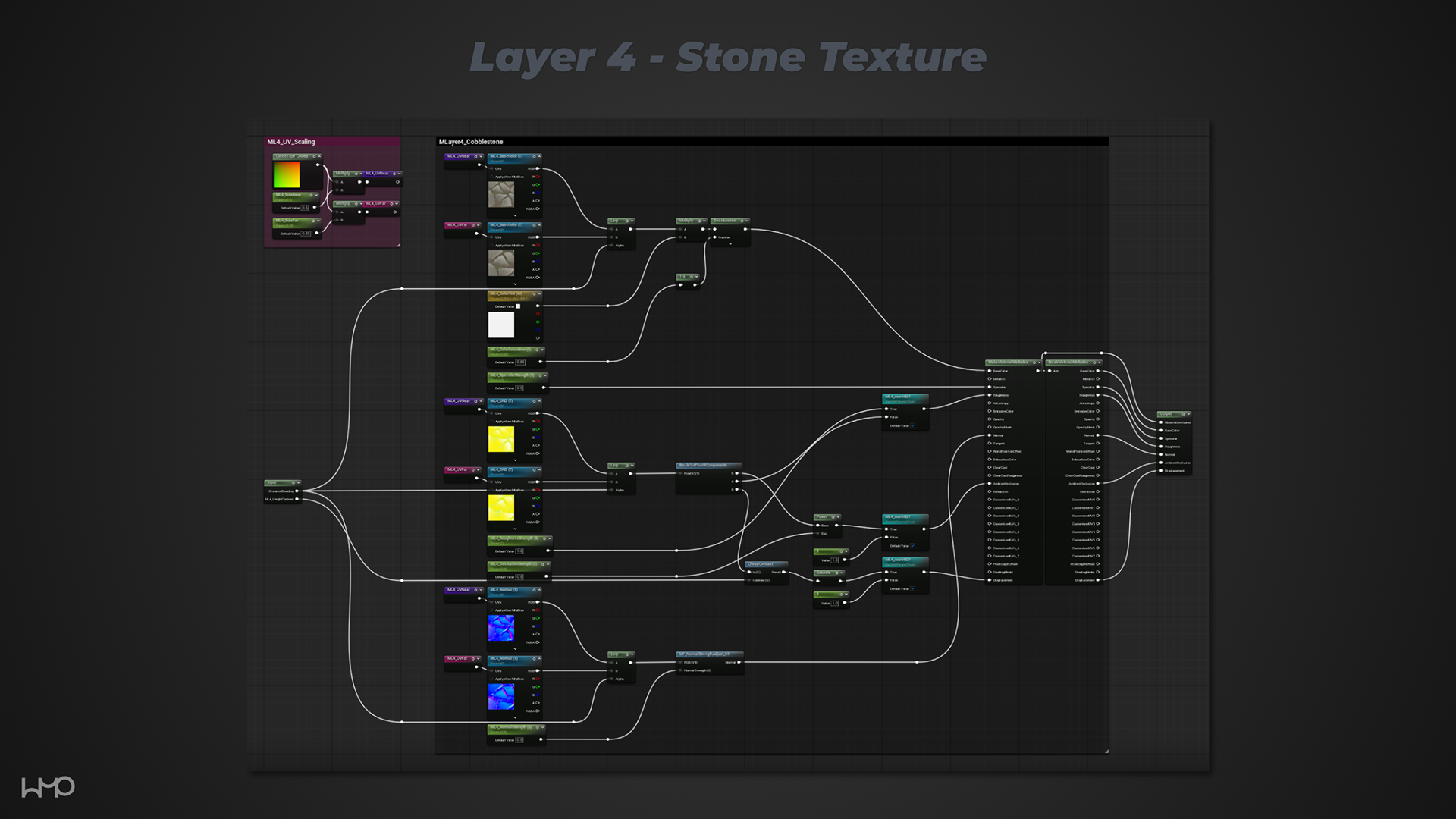Image resolution: width=1456 pixels, height=819 pixels.
Task: Click the Exp input pin on Power node
Action: pos(817,534)
